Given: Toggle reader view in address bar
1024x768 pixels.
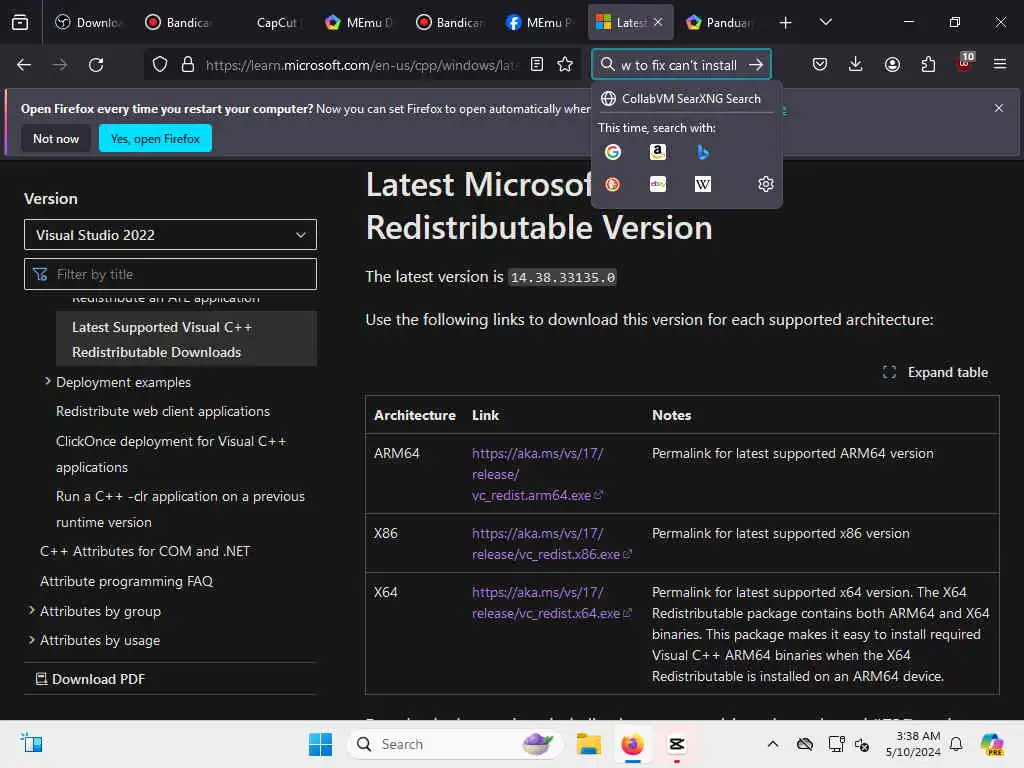Looking at the screenshot, I should 537,65.
